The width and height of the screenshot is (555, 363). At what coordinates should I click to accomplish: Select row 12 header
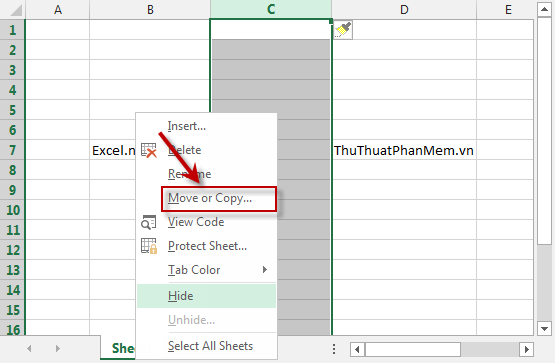click(13, 250)
